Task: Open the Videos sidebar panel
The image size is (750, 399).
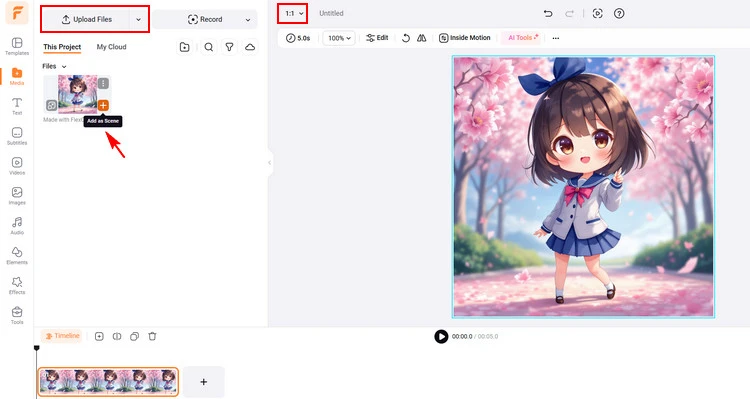Action: click(x=17, y=166)
